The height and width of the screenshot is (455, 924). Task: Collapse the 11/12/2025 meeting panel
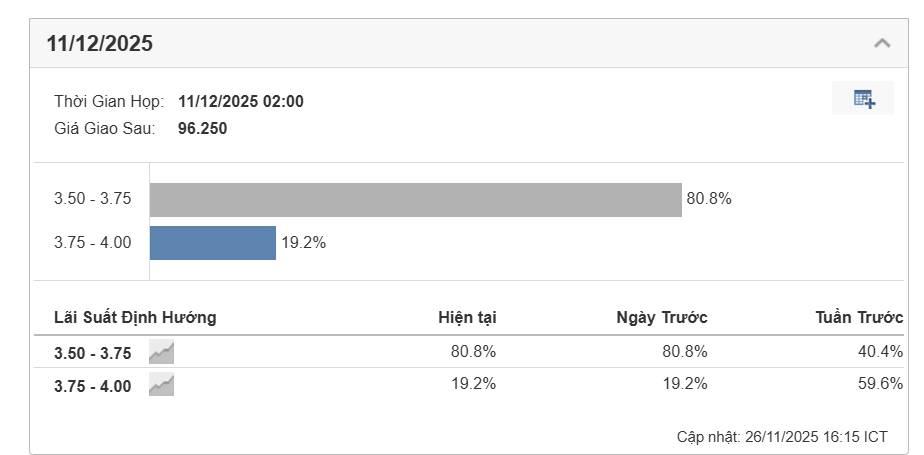[882, 43]
